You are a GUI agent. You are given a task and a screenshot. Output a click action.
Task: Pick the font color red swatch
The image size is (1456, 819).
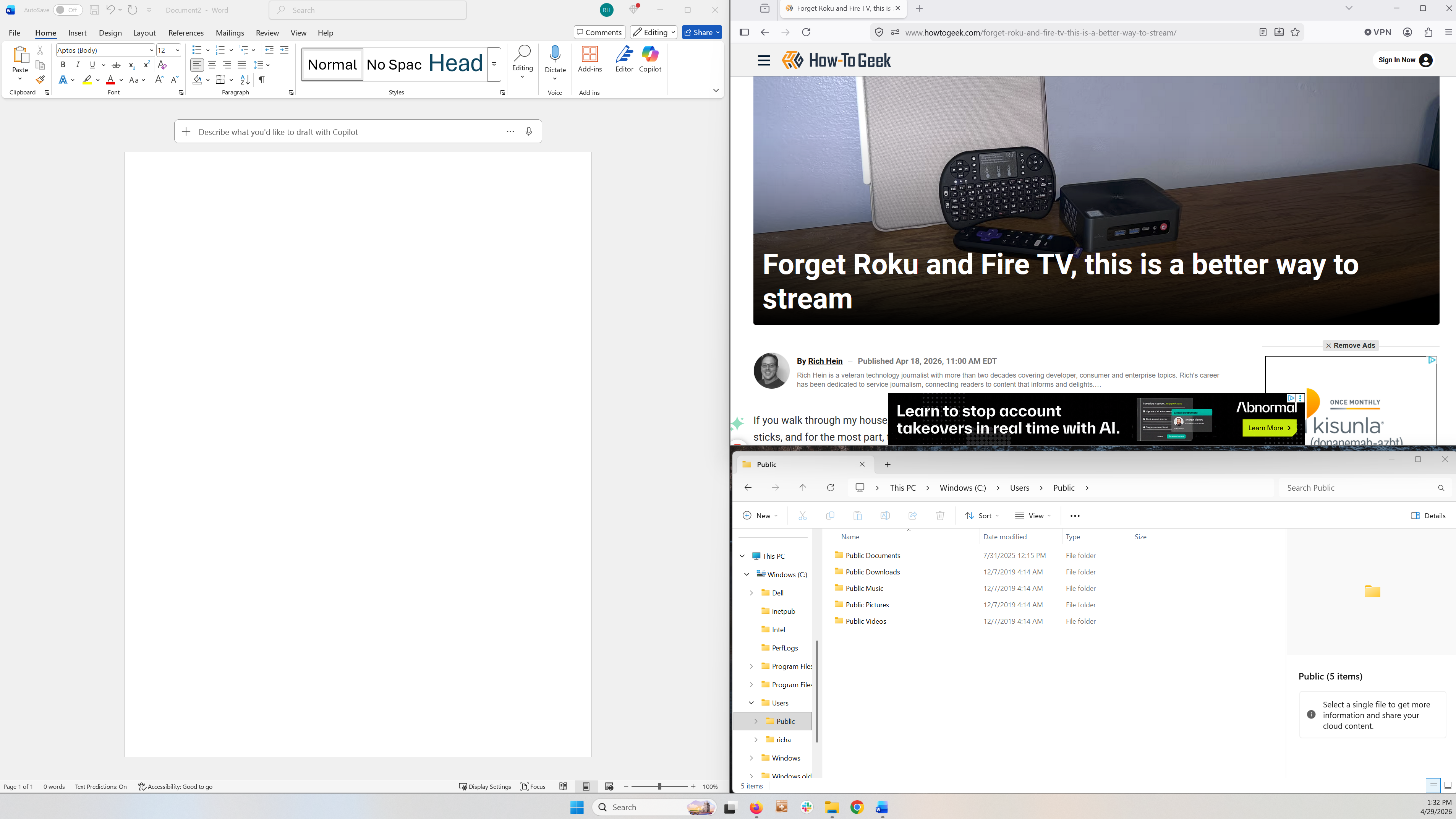110,80
